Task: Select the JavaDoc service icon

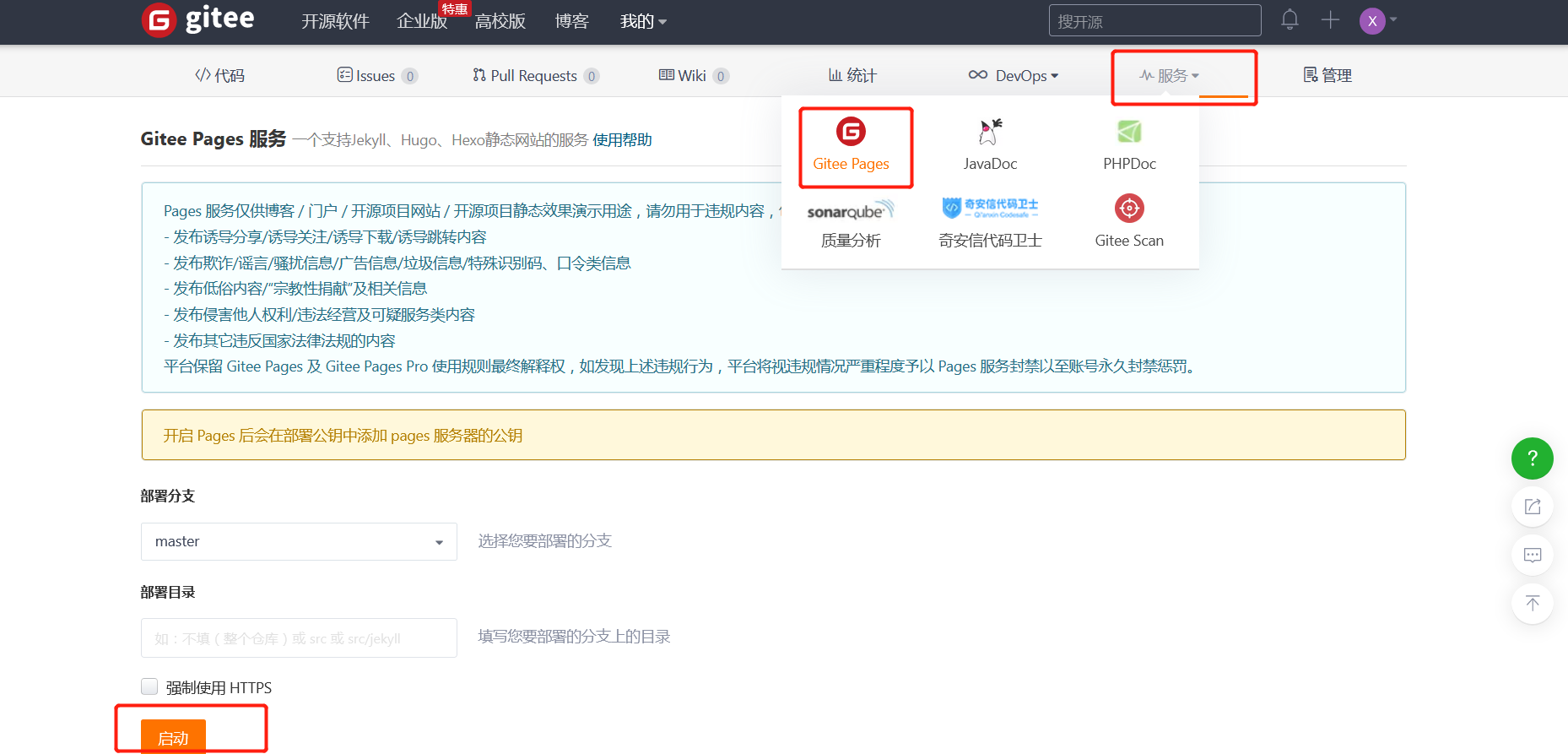Action: pyautogui.click(x=990, y=131)
